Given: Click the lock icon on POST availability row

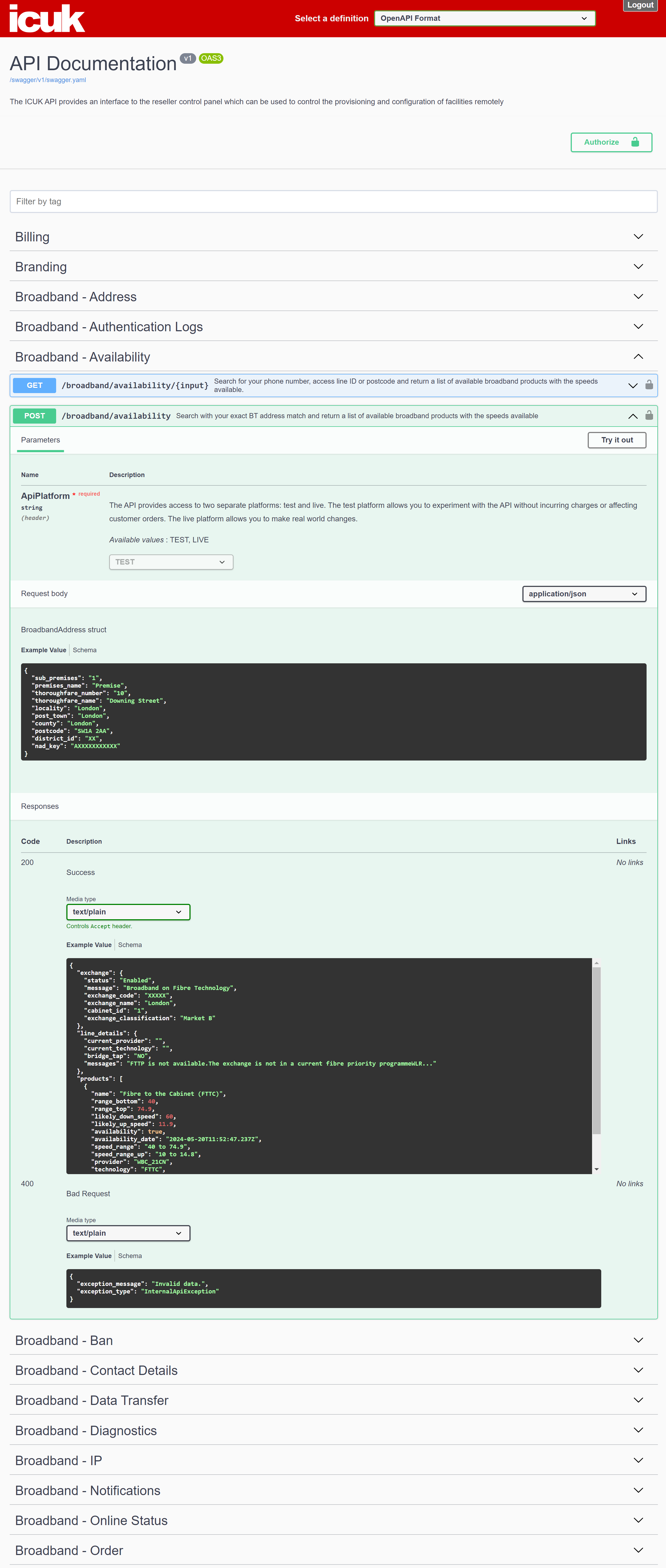Looking at the screenshot, I should [x=649, y=415].
